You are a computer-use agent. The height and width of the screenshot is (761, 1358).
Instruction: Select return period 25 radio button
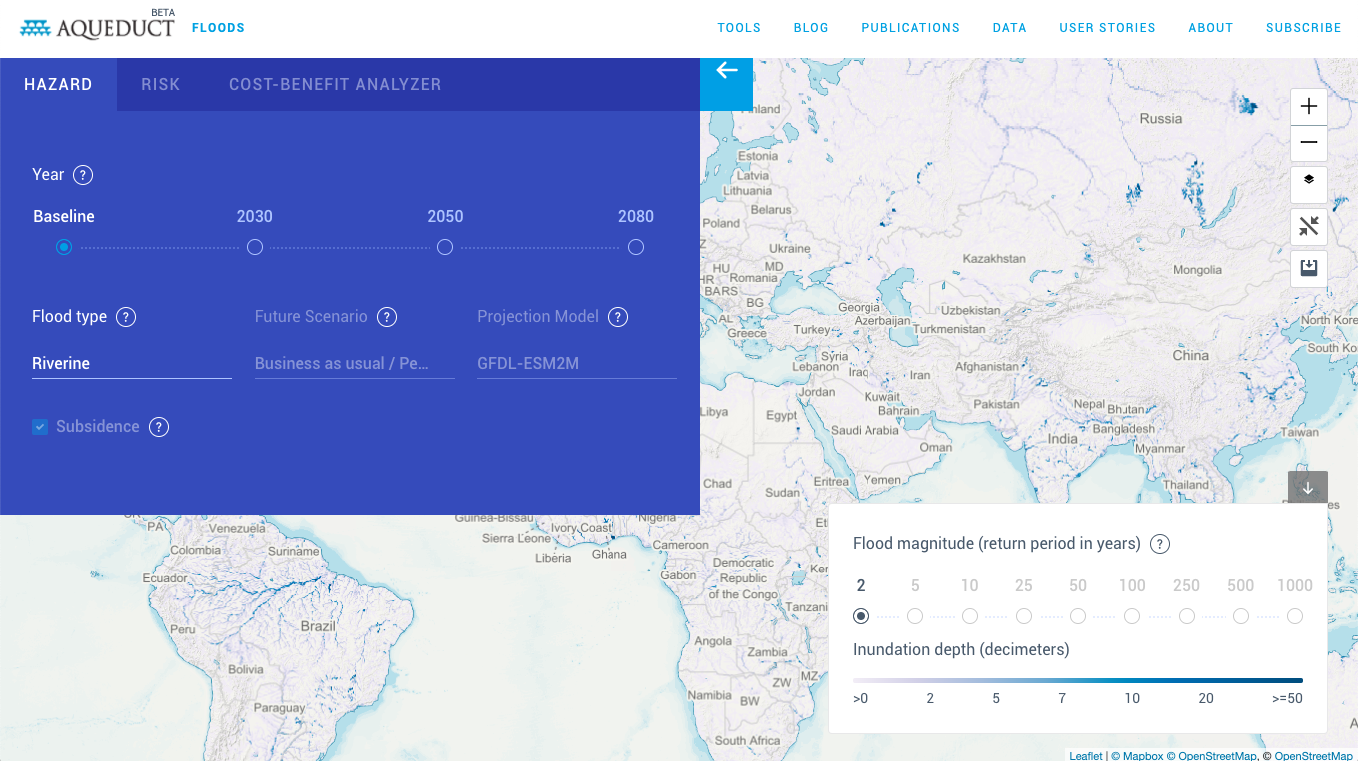pyautogui.click(x=1024, y=616)
